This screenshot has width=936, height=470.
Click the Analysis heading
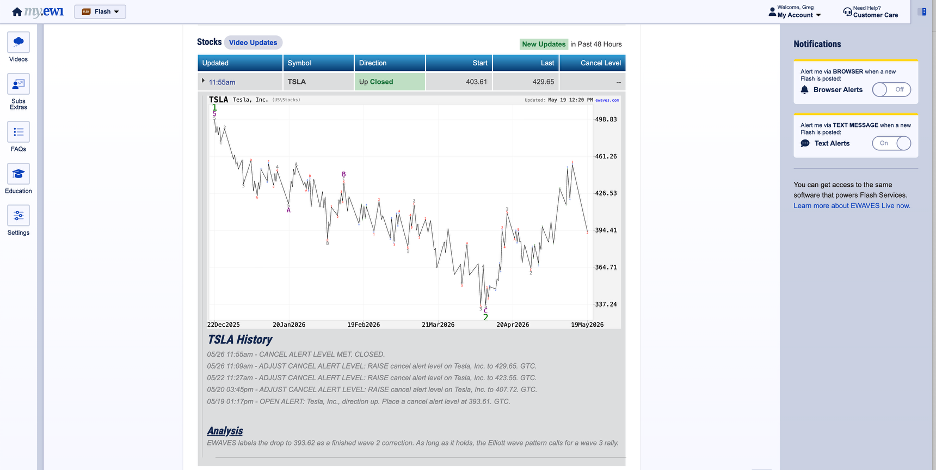click(x=225, y=431)
